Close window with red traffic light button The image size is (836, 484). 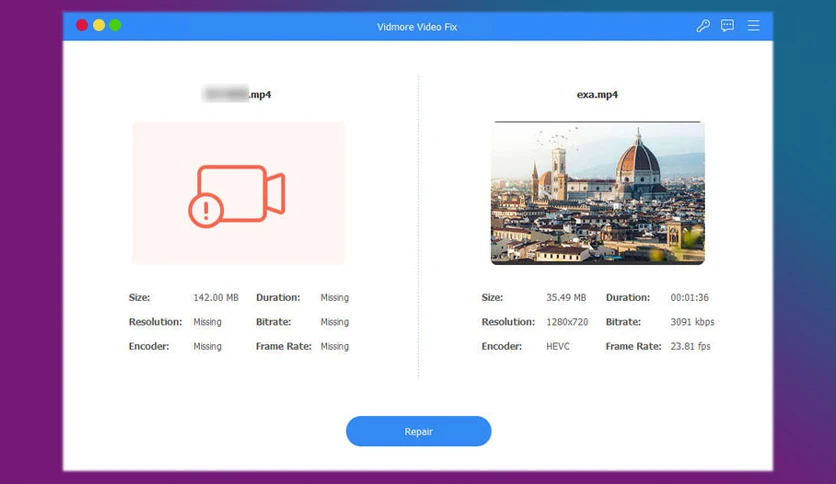click(x=82, y=25)
